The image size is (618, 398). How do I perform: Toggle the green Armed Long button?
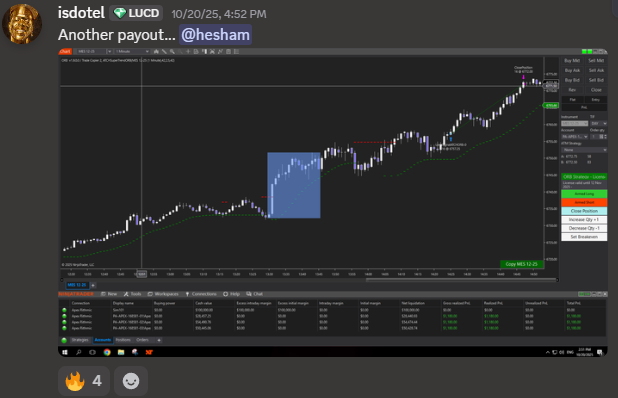tap(584, 194)
